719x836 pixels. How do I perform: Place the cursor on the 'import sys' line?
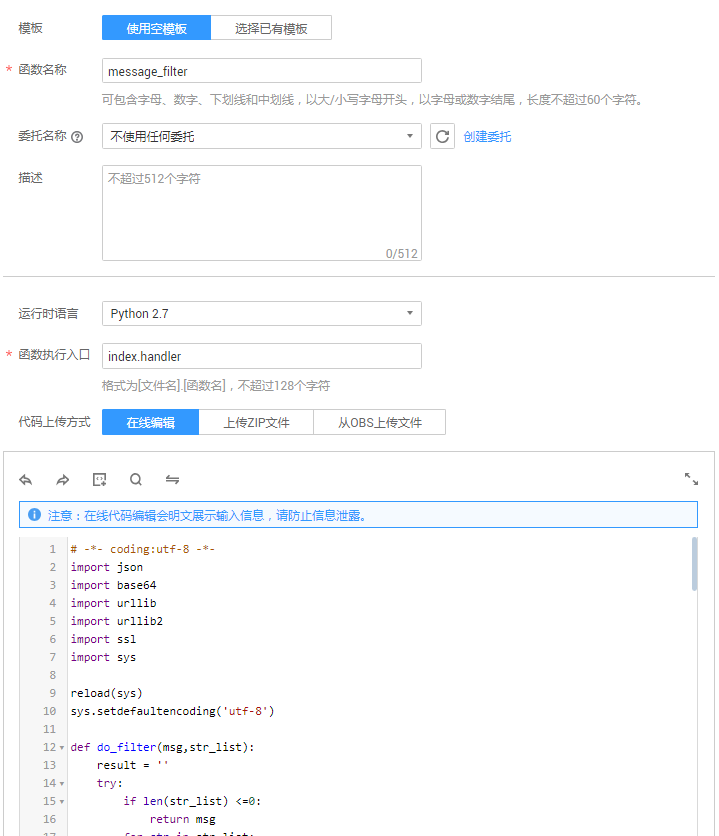tap(103, 657)
